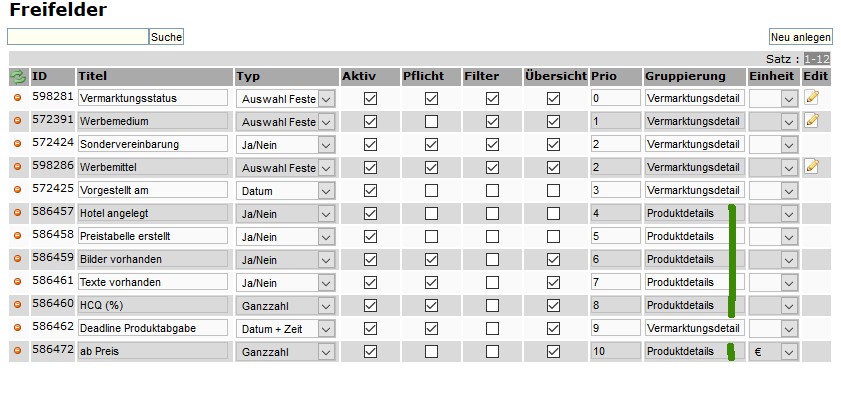Open the Typ dropdown for Sondervereinbarung

pos(286,145)
